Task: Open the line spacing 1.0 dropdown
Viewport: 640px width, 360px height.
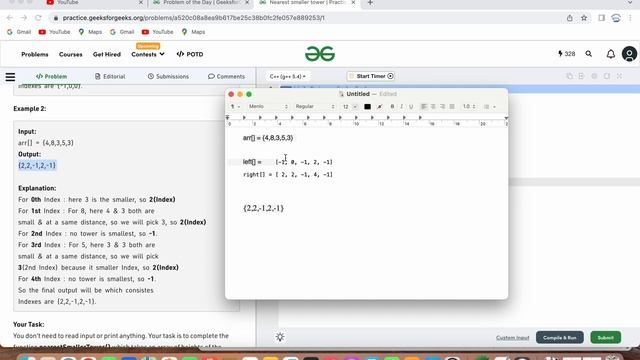Action: point(469,107)
